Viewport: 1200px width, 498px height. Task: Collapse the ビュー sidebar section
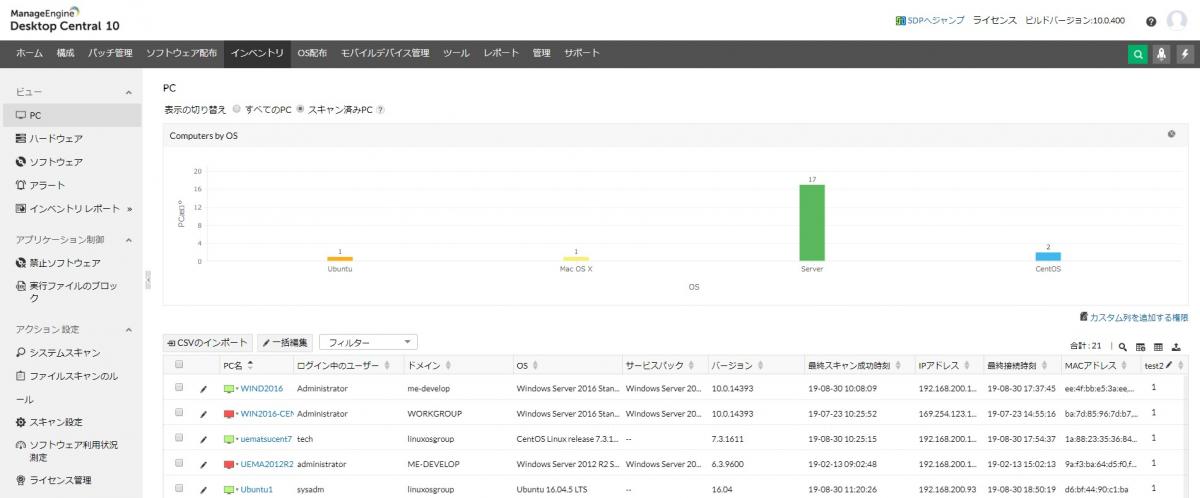tap(128, 92)
